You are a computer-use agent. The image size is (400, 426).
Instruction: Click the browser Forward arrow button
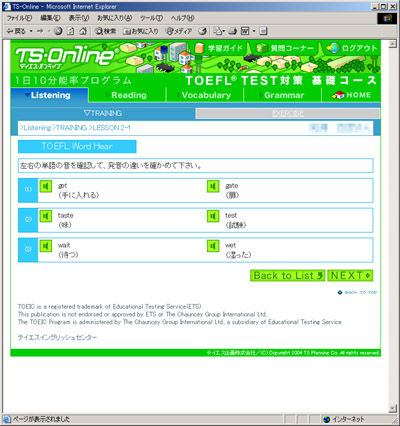point(40,31)
